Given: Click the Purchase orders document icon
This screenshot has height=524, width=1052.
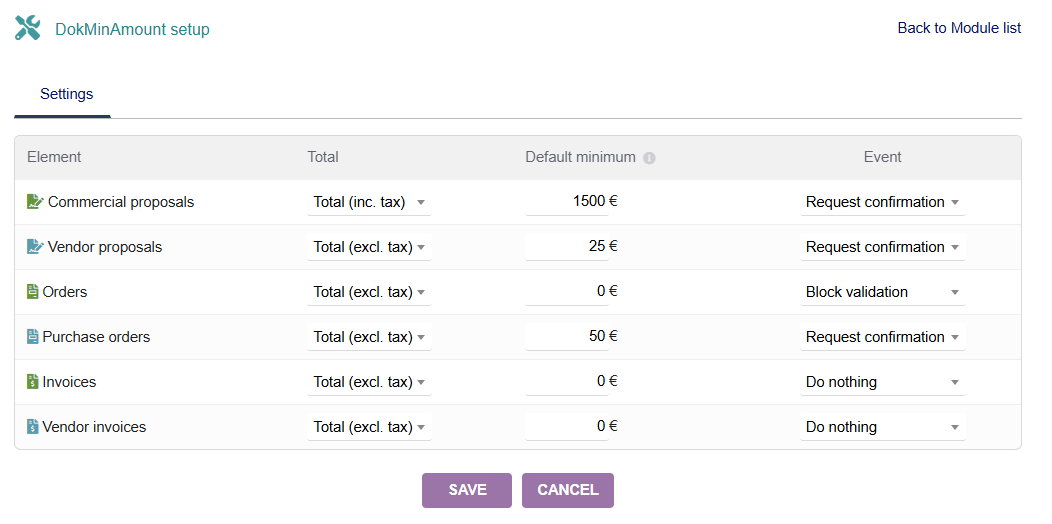Looking at the screenshot, I should click(32, 337).
